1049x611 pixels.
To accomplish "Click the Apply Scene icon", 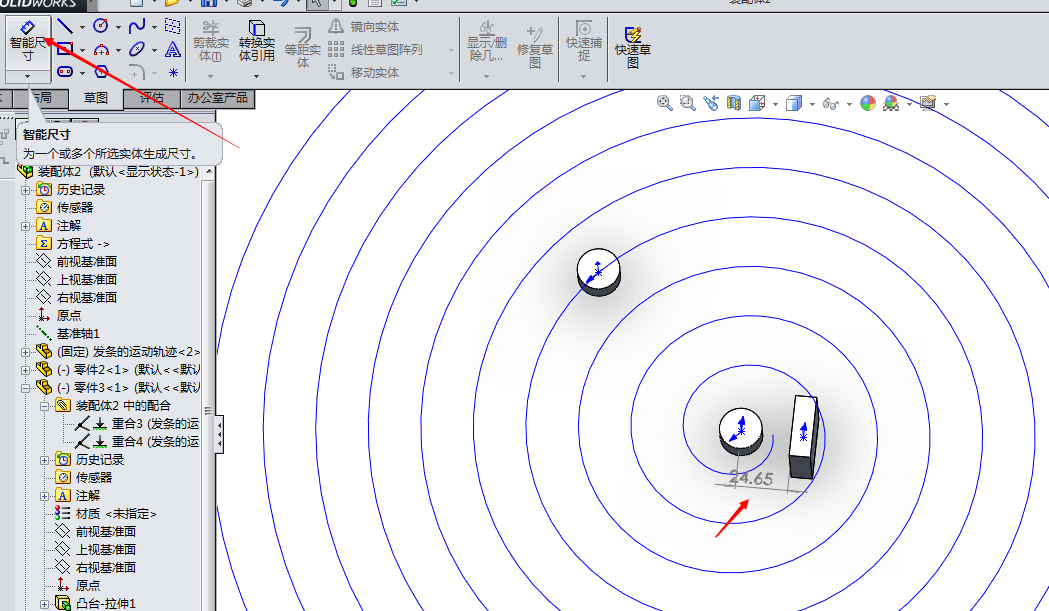I will 891,103.
